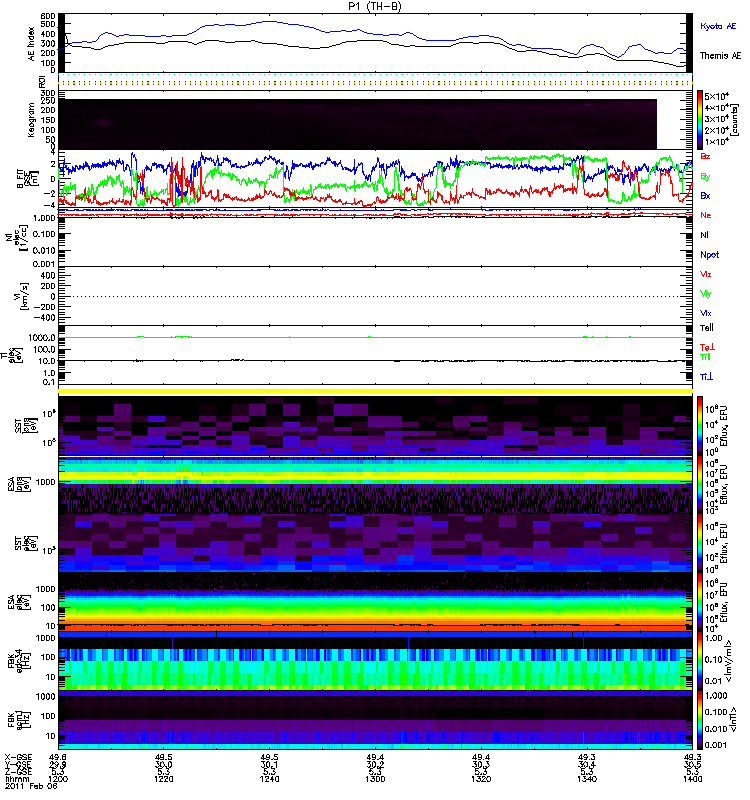Select the red Bz legend entry

[x=706, y=157]
